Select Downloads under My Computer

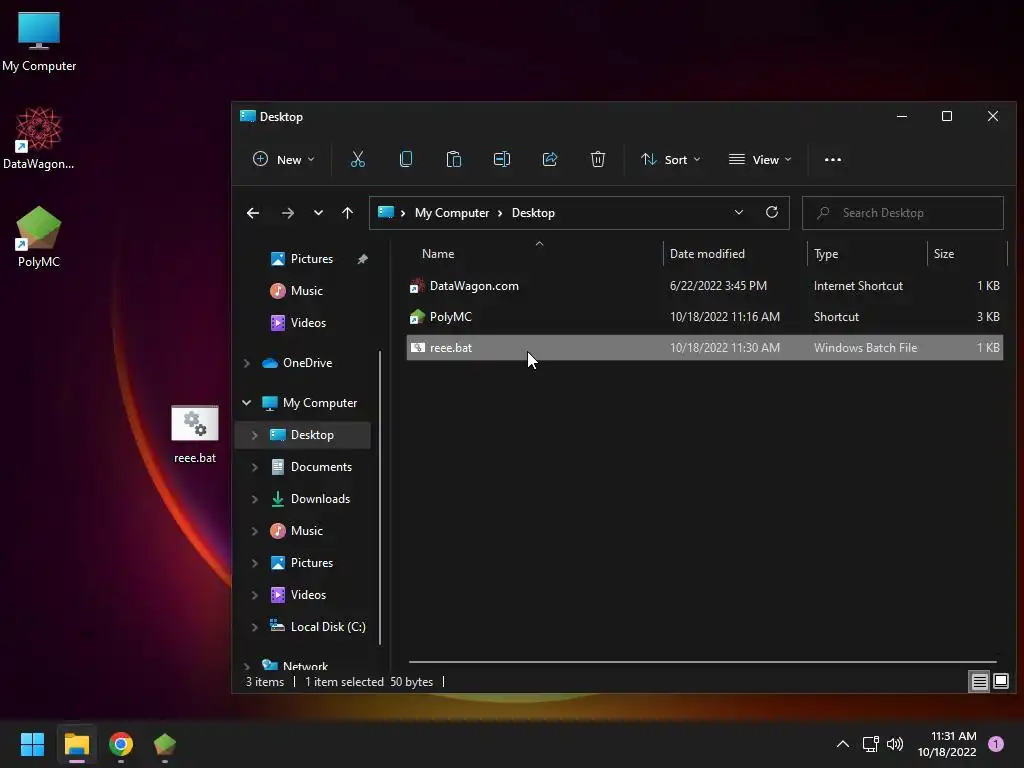[320, 499]
